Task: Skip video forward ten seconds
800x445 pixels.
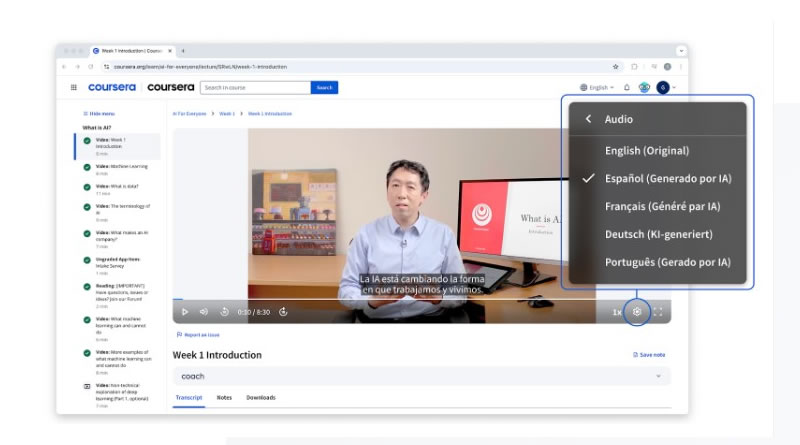Action: 283,312
